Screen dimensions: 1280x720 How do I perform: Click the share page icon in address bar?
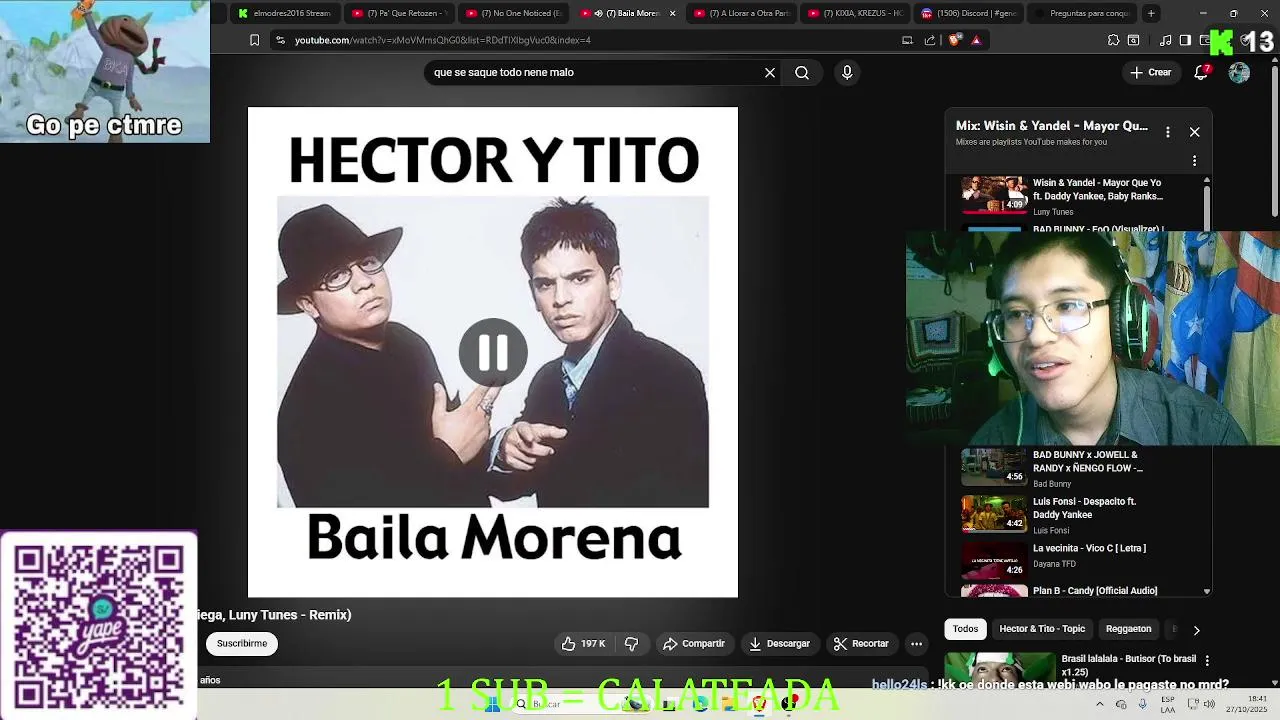click(930, 40)
